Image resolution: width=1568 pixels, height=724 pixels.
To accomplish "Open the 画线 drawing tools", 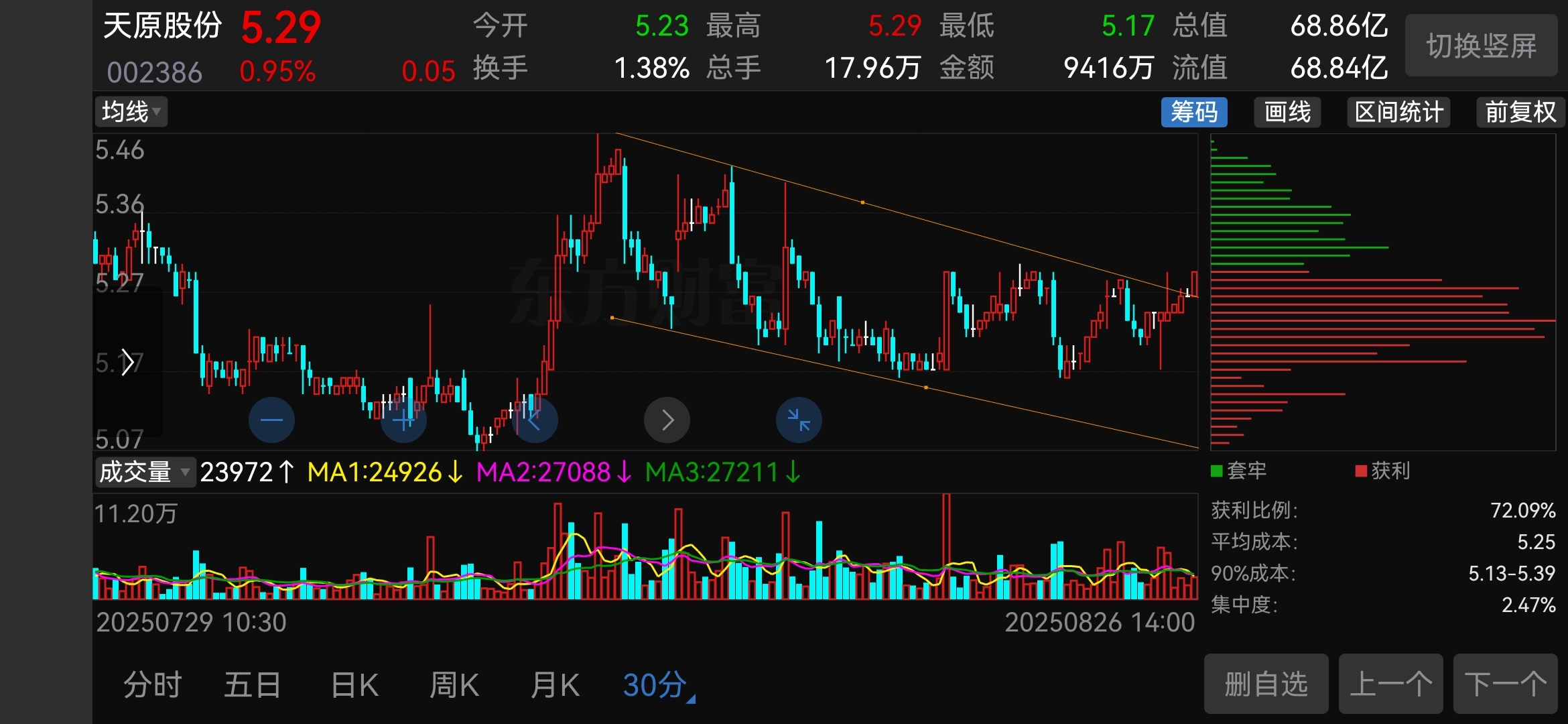I will (1287, 112).
